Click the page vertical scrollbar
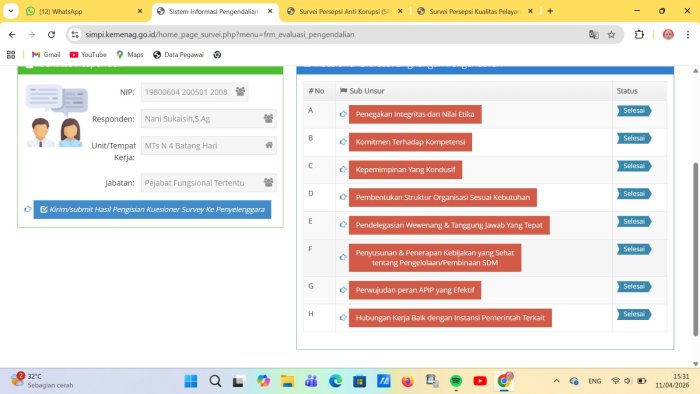 tap(695, 250)
